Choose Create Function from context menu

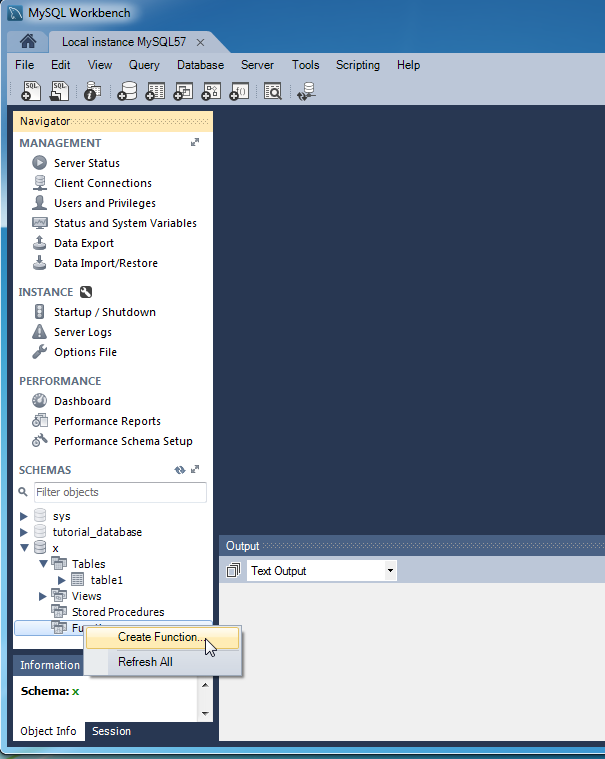163,638
